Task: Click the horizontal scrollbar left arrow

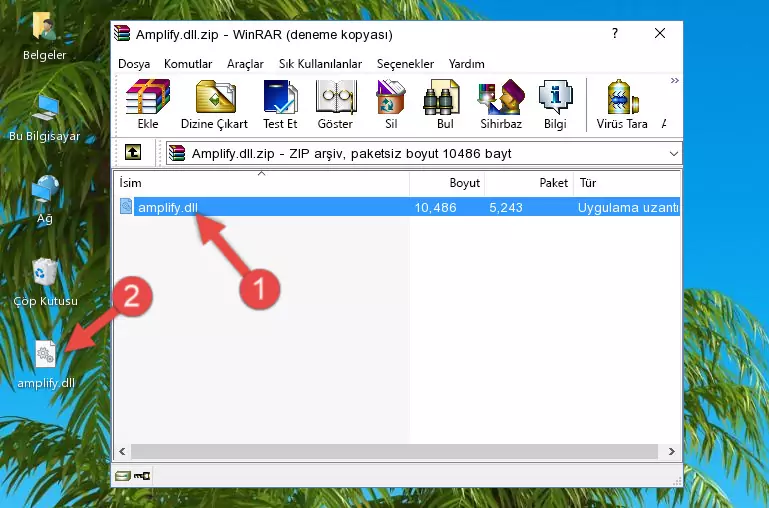Action: pyautogui.click(x=122, y=451)
